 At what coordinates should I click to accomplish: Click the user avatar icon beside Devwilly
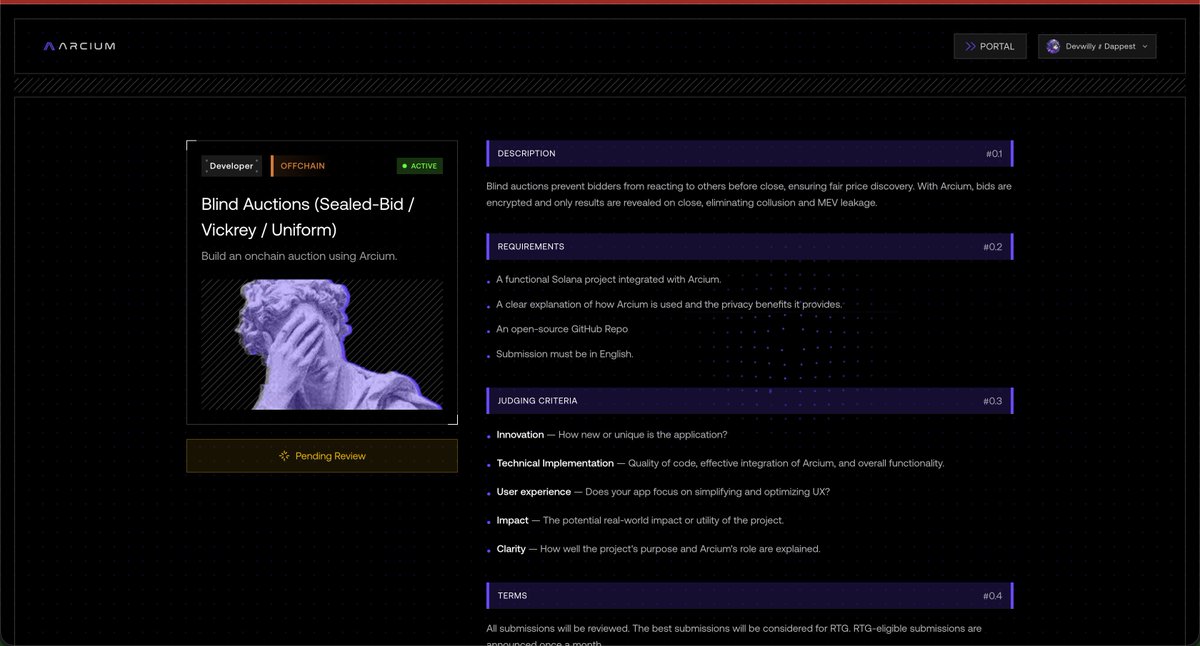click(x=1053, y=46)
